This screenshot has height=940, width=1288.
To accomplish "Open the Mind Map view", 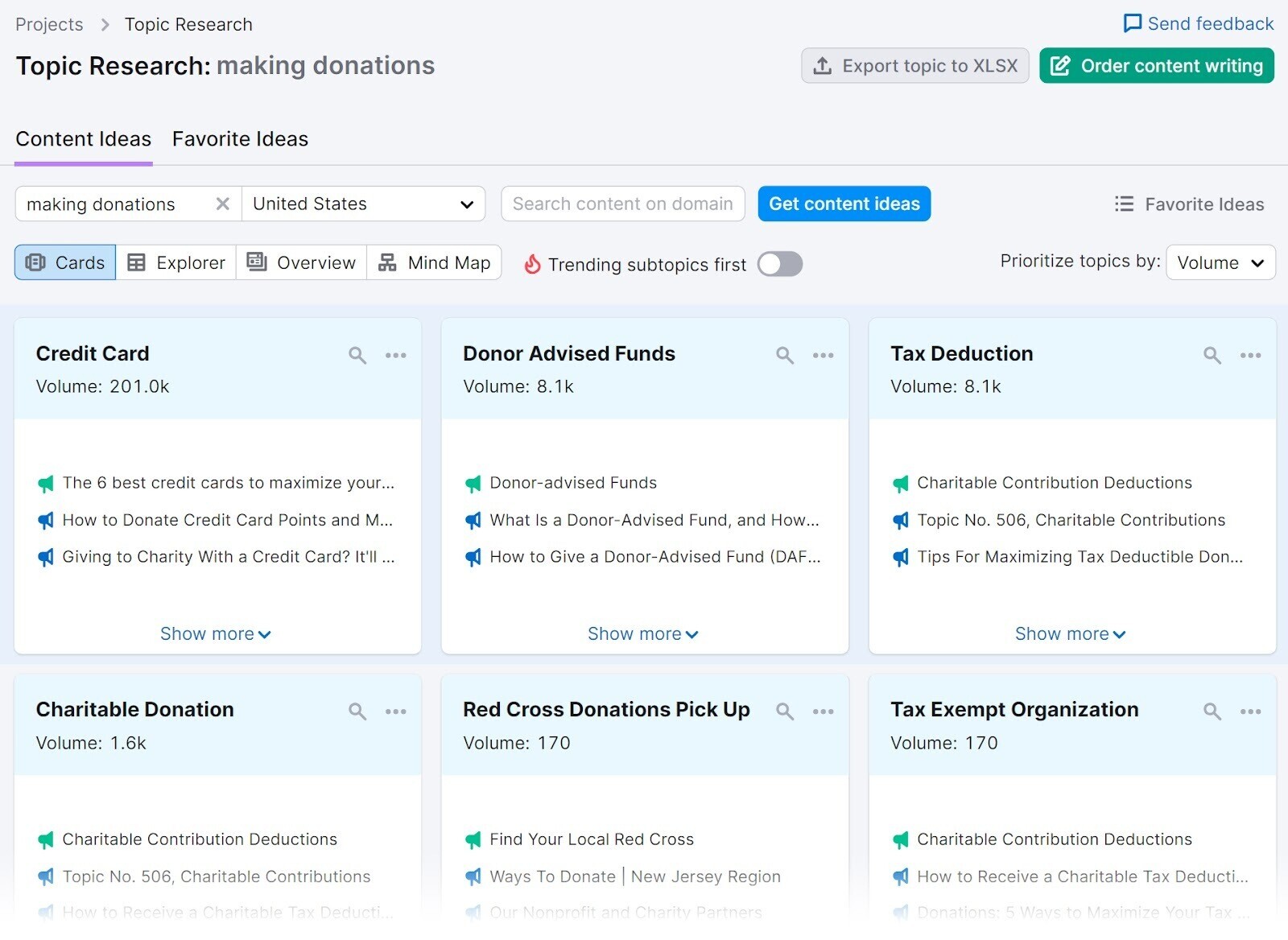I will click(434, 262).
